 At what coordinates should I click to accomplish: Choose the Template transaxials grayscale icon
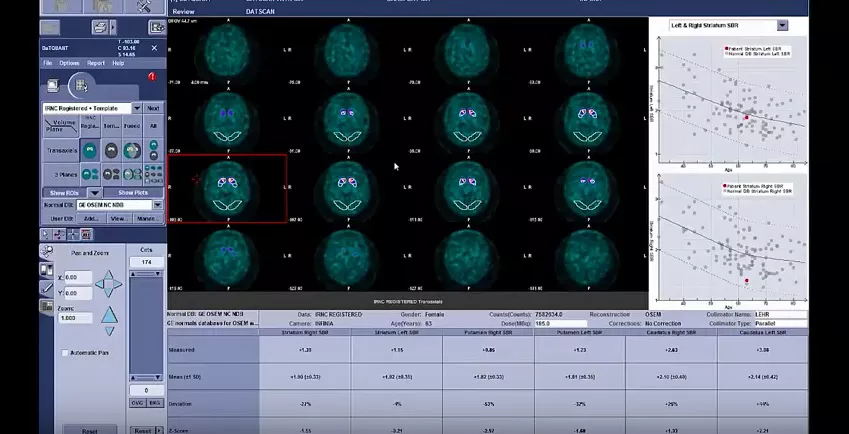[111, 150]
